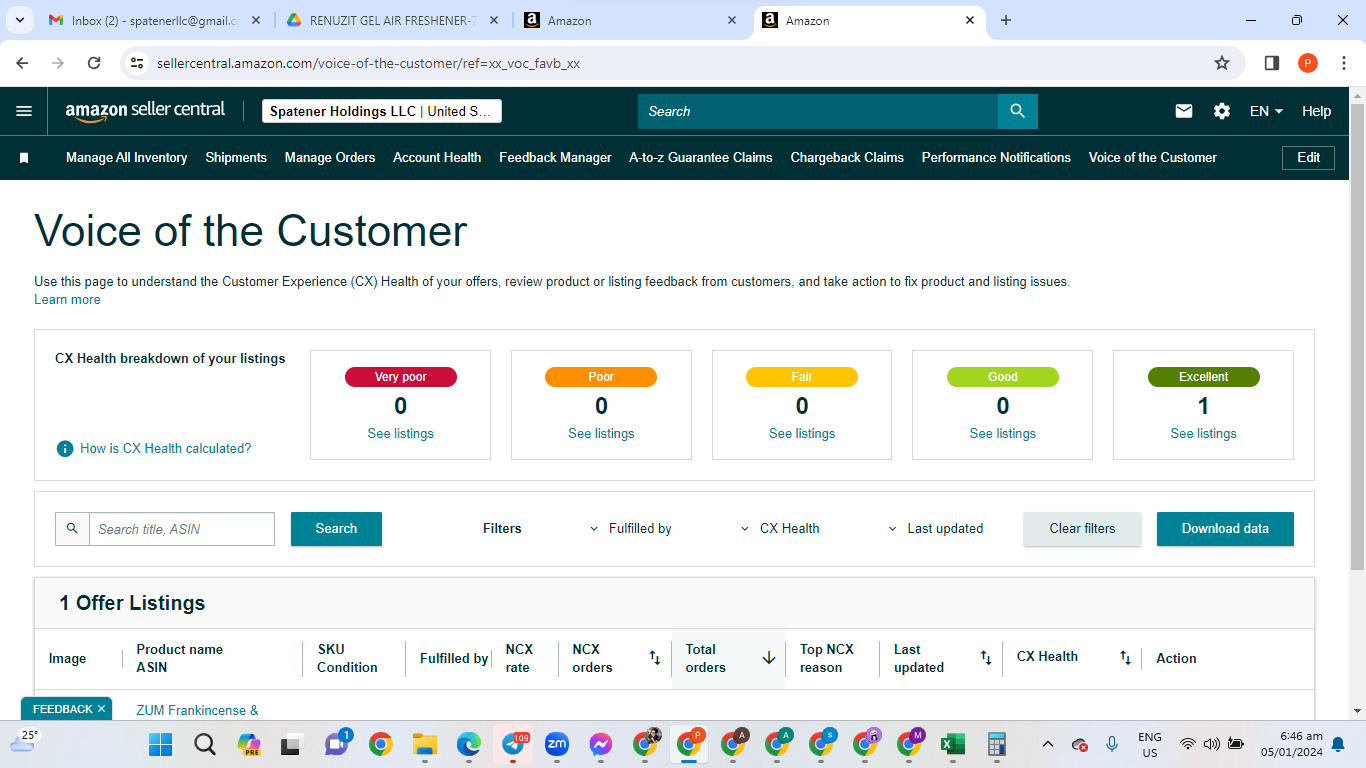Open Performance Notifications
The width and height of the screenshot is (1366, 768).
pos(996,158)
